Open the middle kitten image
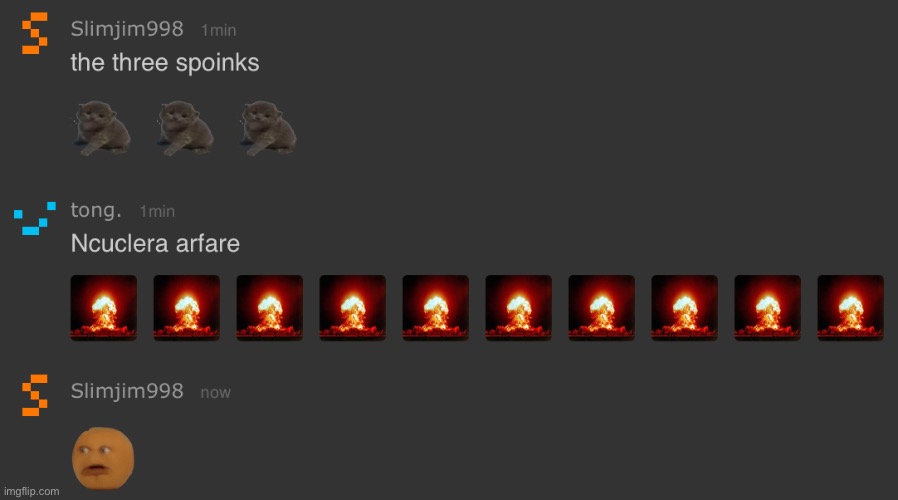Viewport: 898px width, 500px height. [186, 128]
